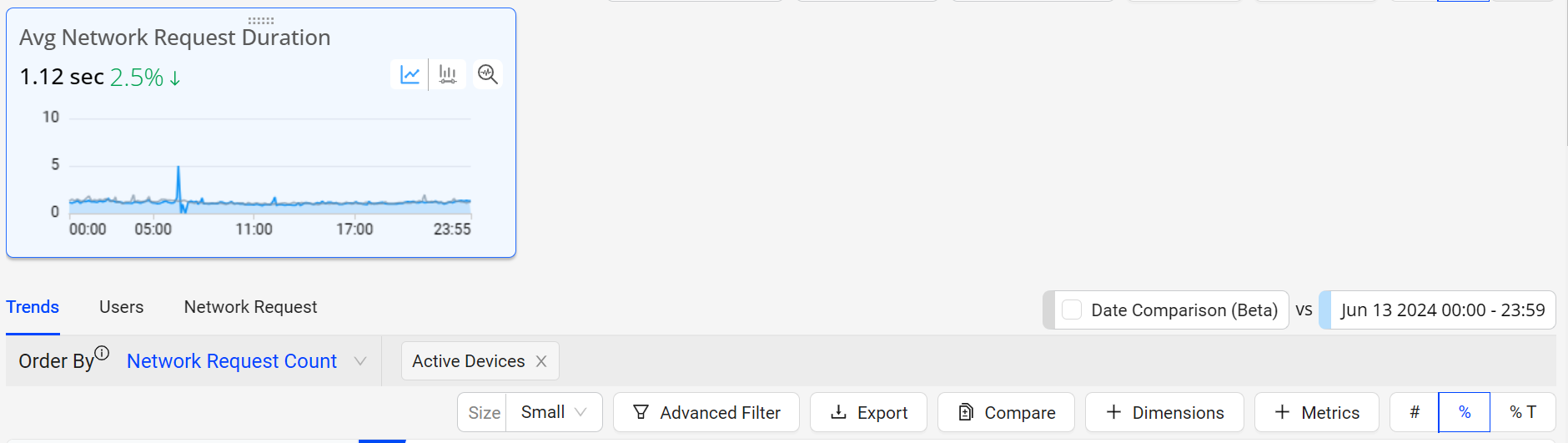This screenshot has height=443, width=1568.
Task: Switch to the Users tab
Action: tap(121, 307)
